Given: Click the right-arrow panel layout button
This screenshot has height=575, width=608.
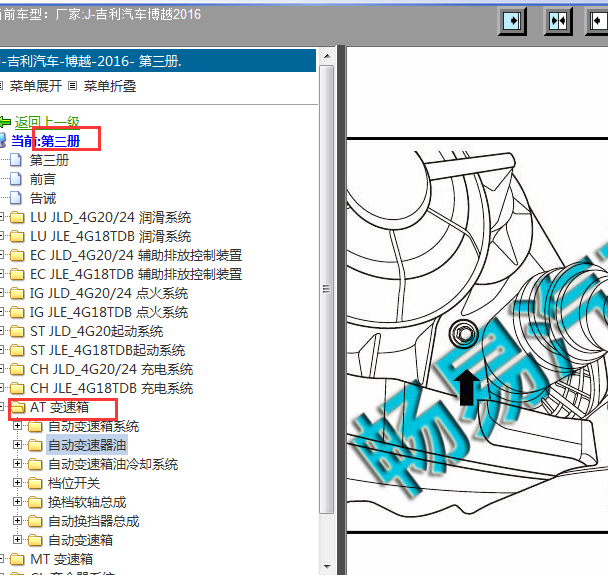Looking at the screenshot, I should click(512, 21).
